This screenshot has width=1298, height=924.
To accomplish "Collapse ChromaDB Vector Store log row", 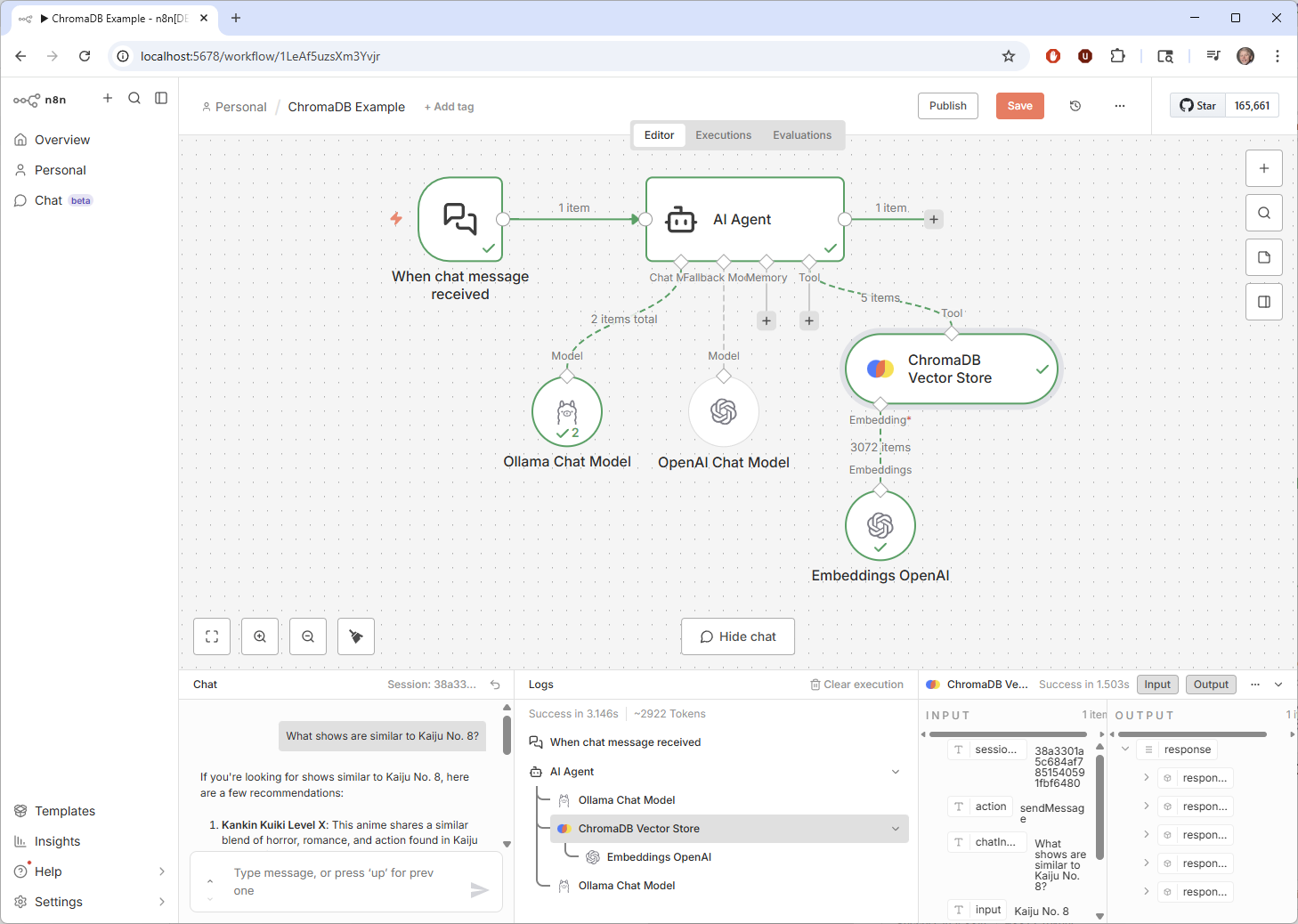I will pos(896,829).
